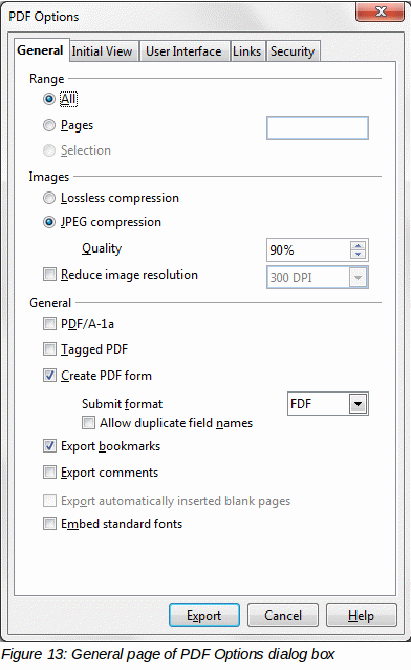Uncheck Create PDF form checkbox
The width and height of the screenshot is (411, 670).
tap(50, 375)
